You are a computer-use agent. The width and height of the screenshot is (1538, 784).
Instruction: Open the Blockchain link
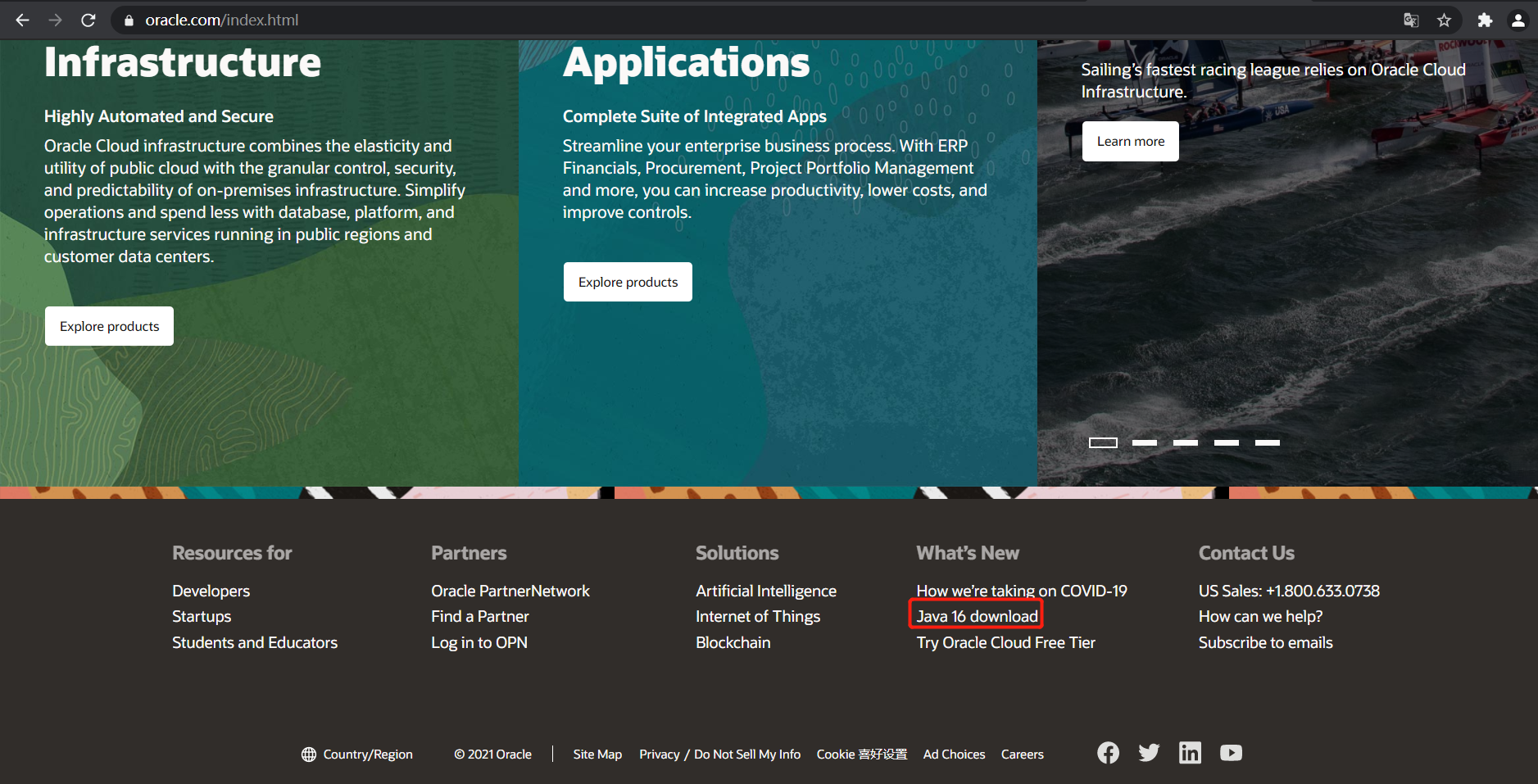[733, 642]
